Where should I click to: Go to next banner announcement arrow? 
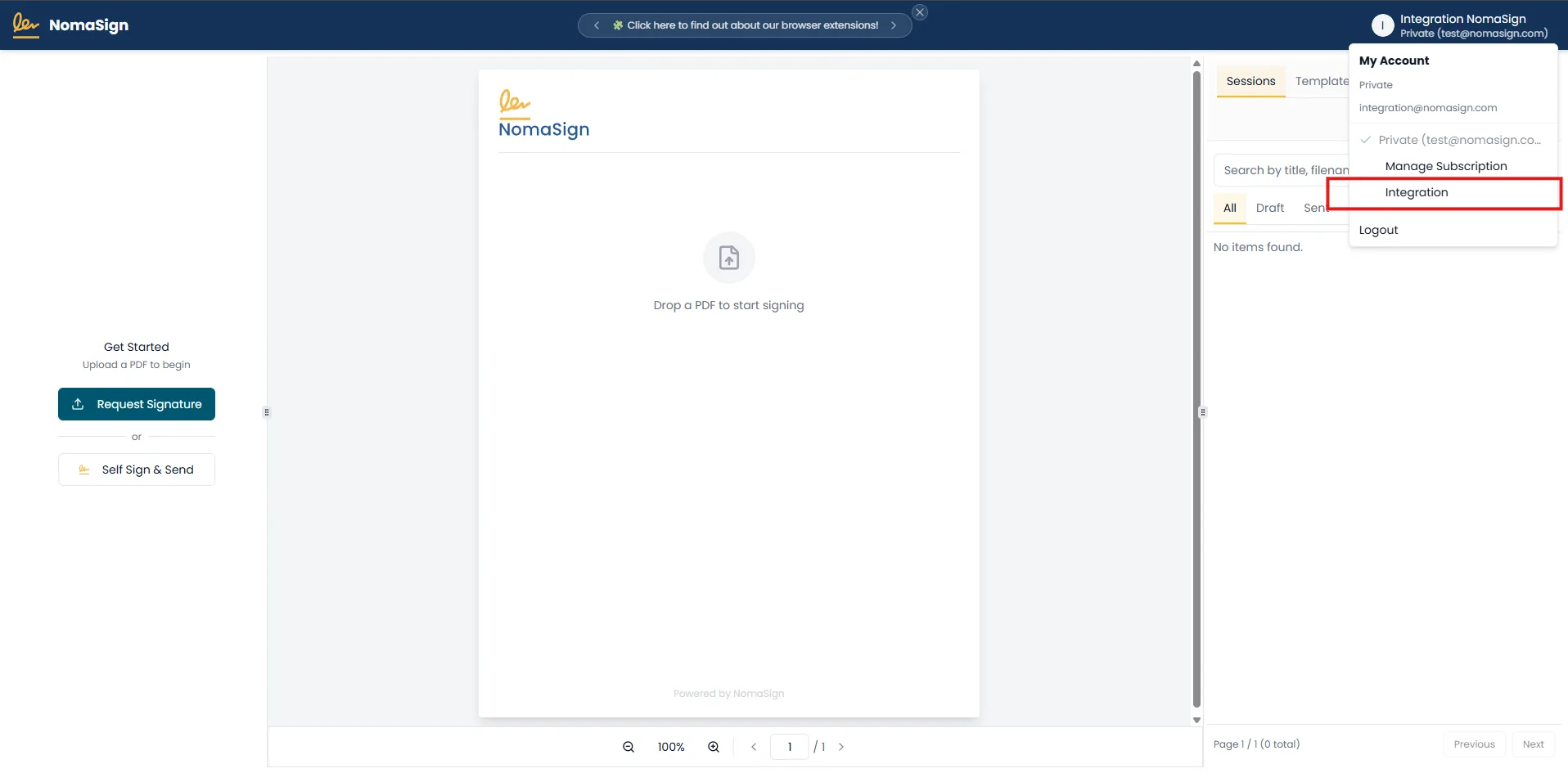[894, 25]
